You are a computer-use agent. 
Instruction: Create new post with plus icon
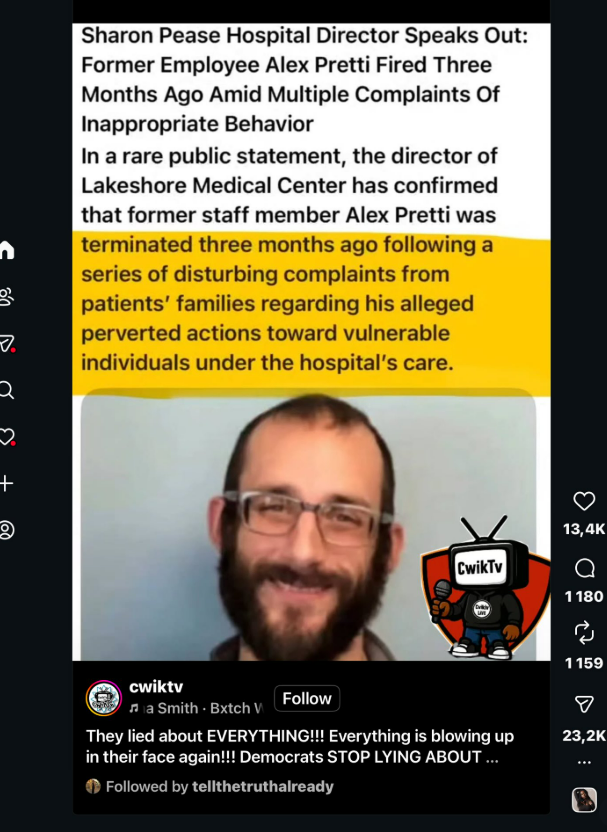6,483
